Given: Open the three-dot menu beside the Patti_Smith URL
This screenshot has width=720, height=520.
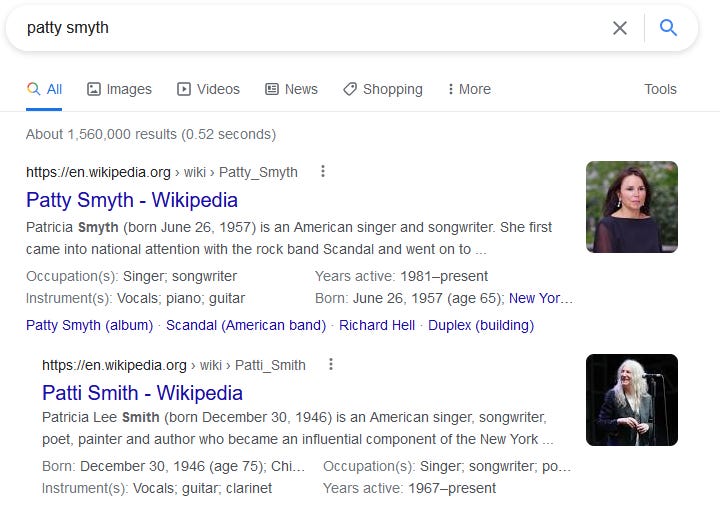Looking at the screenshot, I should click(331, 364).
